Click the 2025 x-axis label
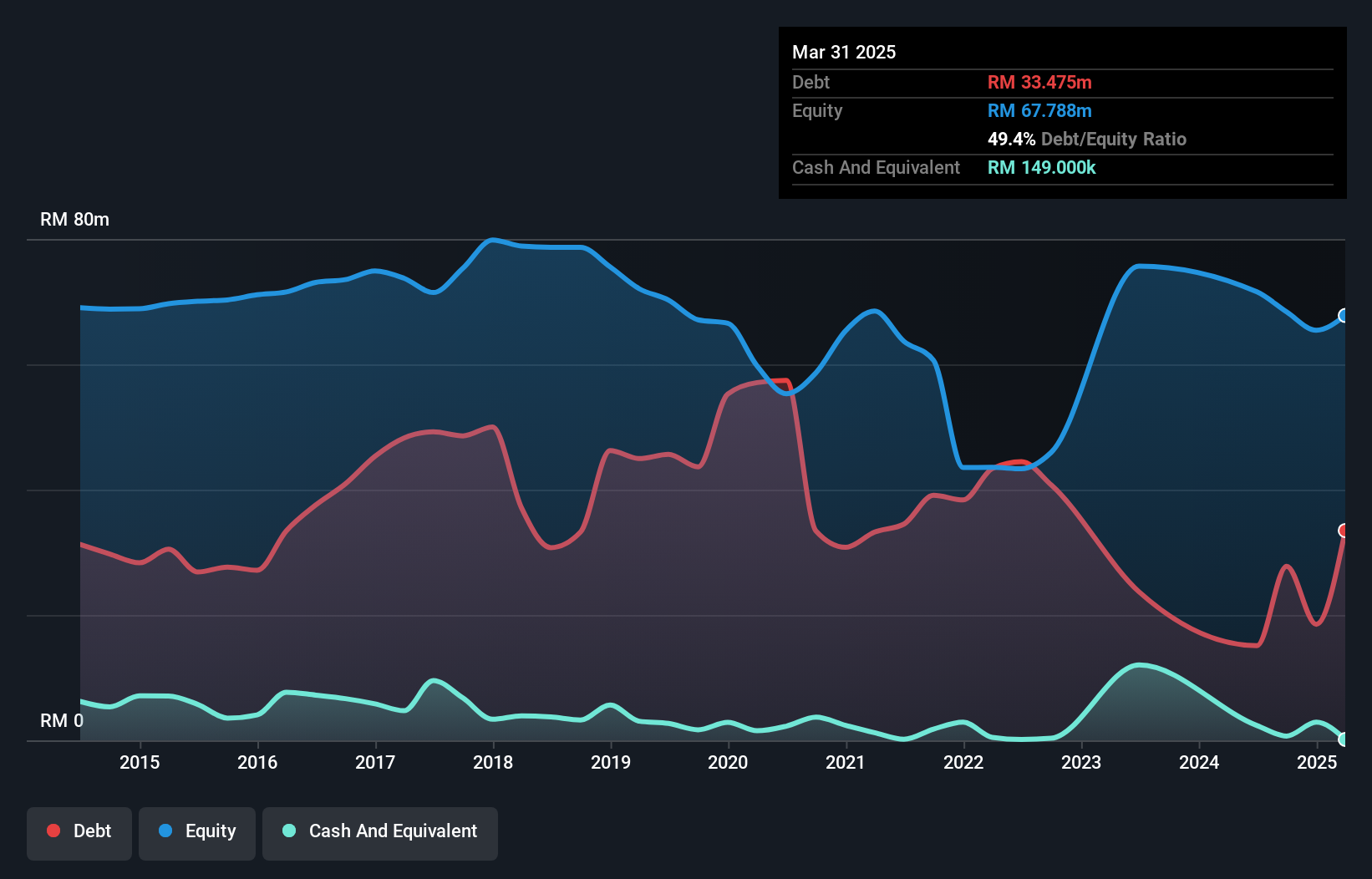1372x879 pixels. click(1317, 762)
